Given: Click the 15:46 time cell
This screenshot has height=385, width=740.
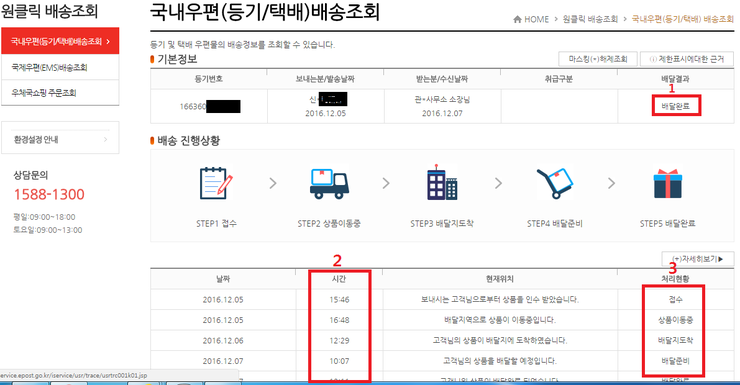Looking at the screenshot, I should pyautogui.click(x=339, y=299).
